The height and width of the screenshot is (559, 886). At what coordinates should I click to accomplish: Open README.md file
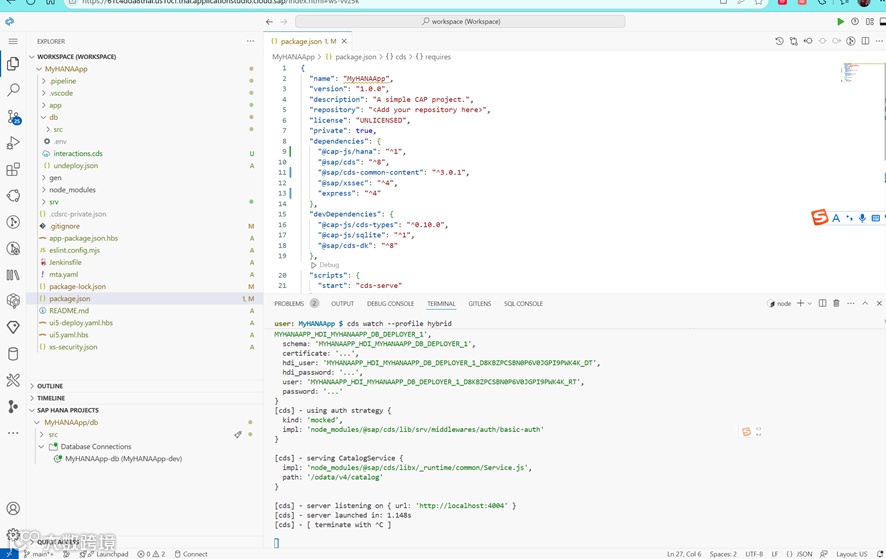coord(68,311)
